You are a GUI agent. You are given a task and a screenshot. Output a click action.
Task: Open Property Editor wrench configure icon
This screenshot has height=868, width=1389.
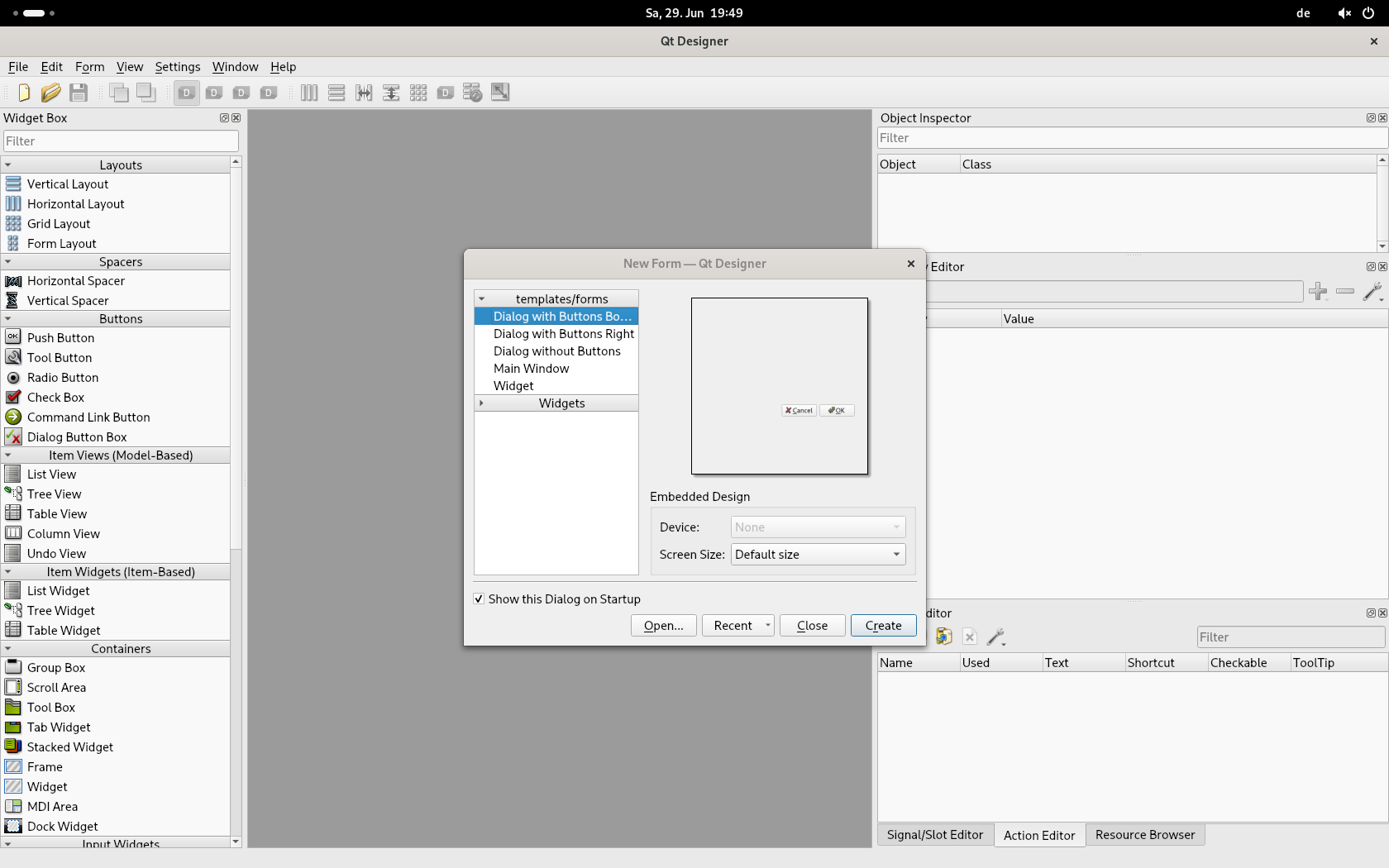click(x=1373, y=291)
